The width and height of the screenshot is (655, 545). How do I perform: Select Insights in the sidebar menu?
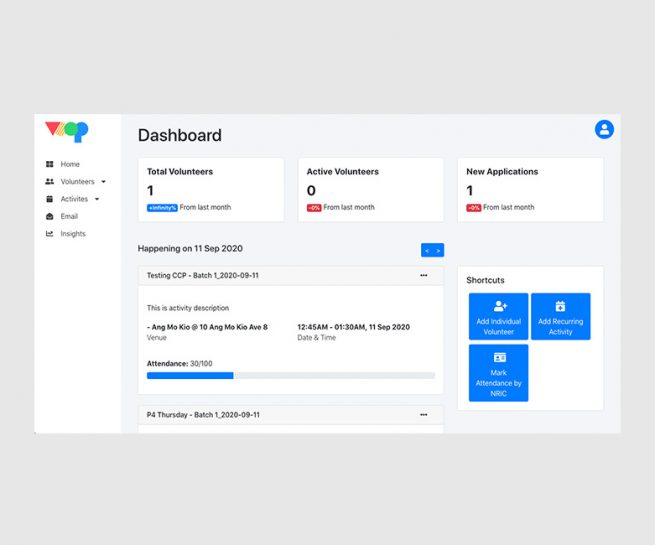pos(73,234)
